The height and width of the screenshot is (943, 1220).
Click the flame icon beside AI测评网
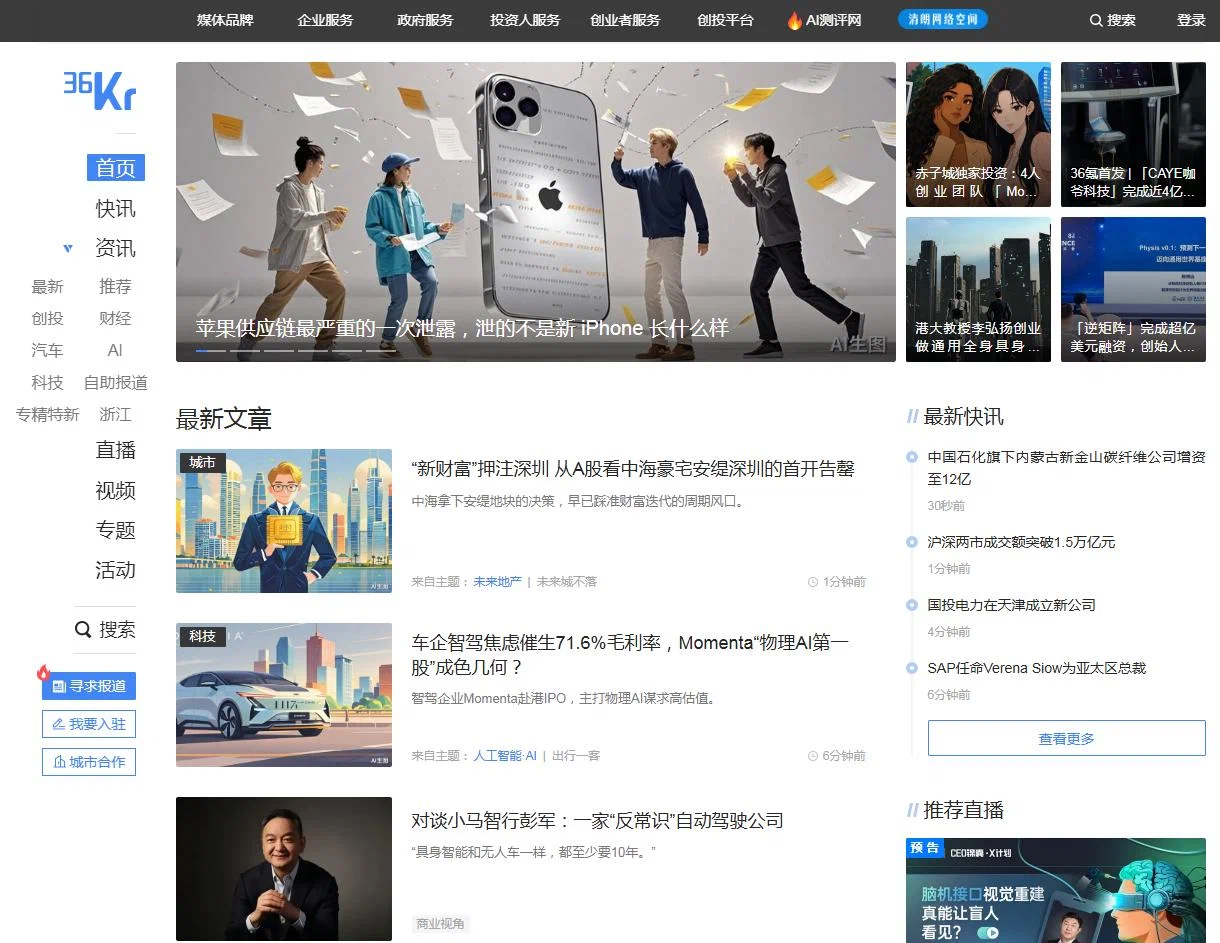tap(794, 20)
